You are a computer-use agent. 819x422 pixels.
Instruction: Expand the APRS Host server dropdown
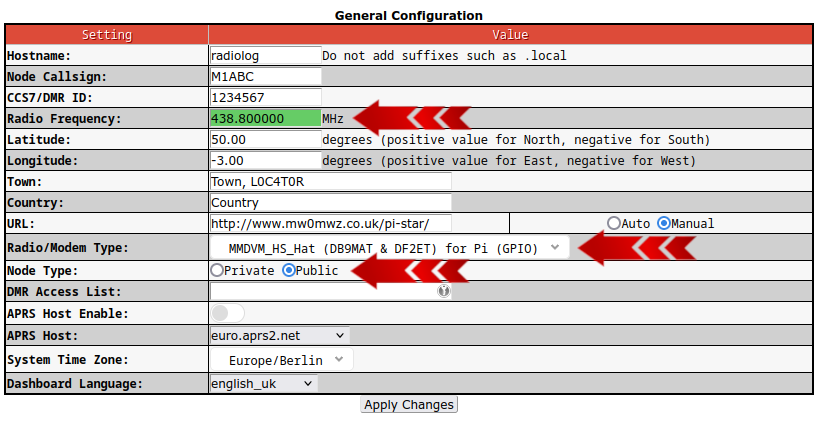(x=280, y=336)
